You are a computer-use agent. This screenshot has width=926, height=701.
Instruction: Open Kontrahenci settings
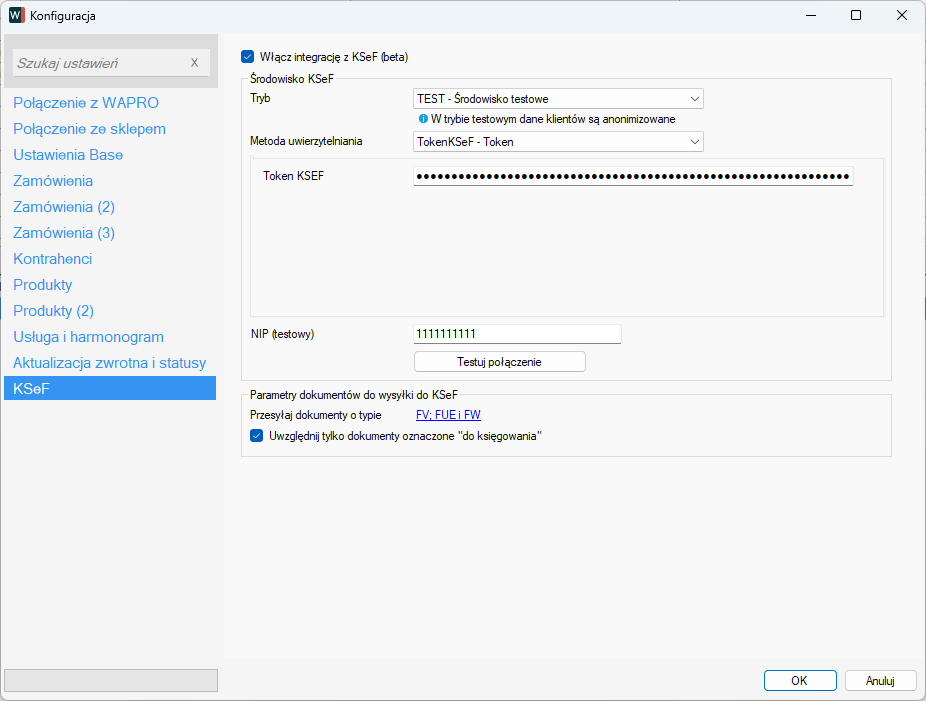tap(53, 259)
